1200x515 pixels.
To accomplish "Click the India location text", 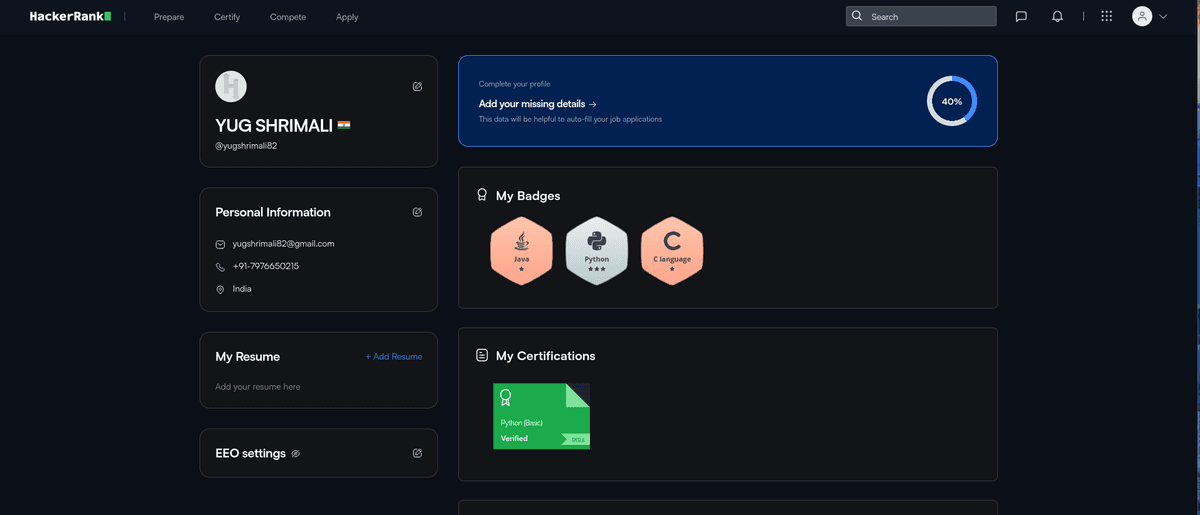I will coord(242,289).
